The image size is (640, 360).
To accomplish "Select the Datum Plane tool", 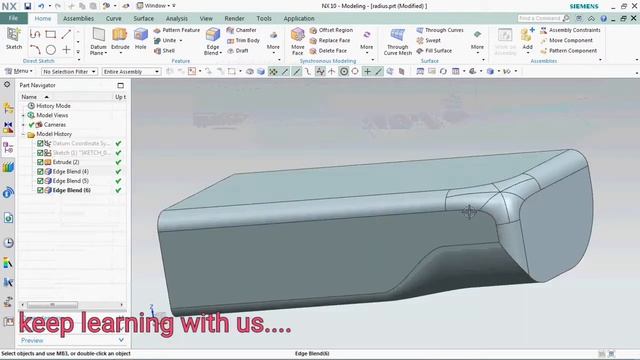I will (x=98, y=41).
